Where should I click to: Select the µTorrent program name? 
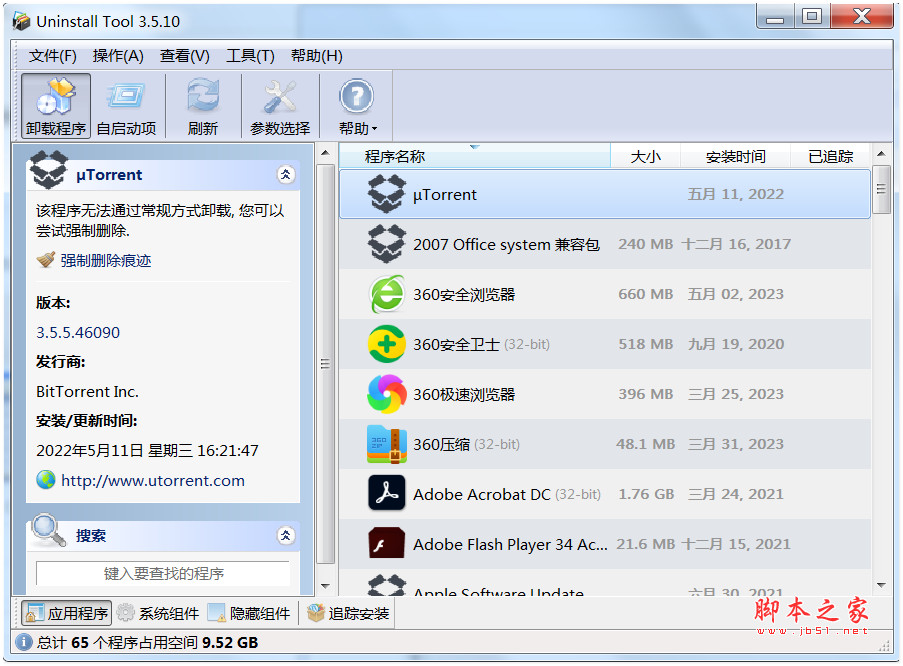coord(445,195)
